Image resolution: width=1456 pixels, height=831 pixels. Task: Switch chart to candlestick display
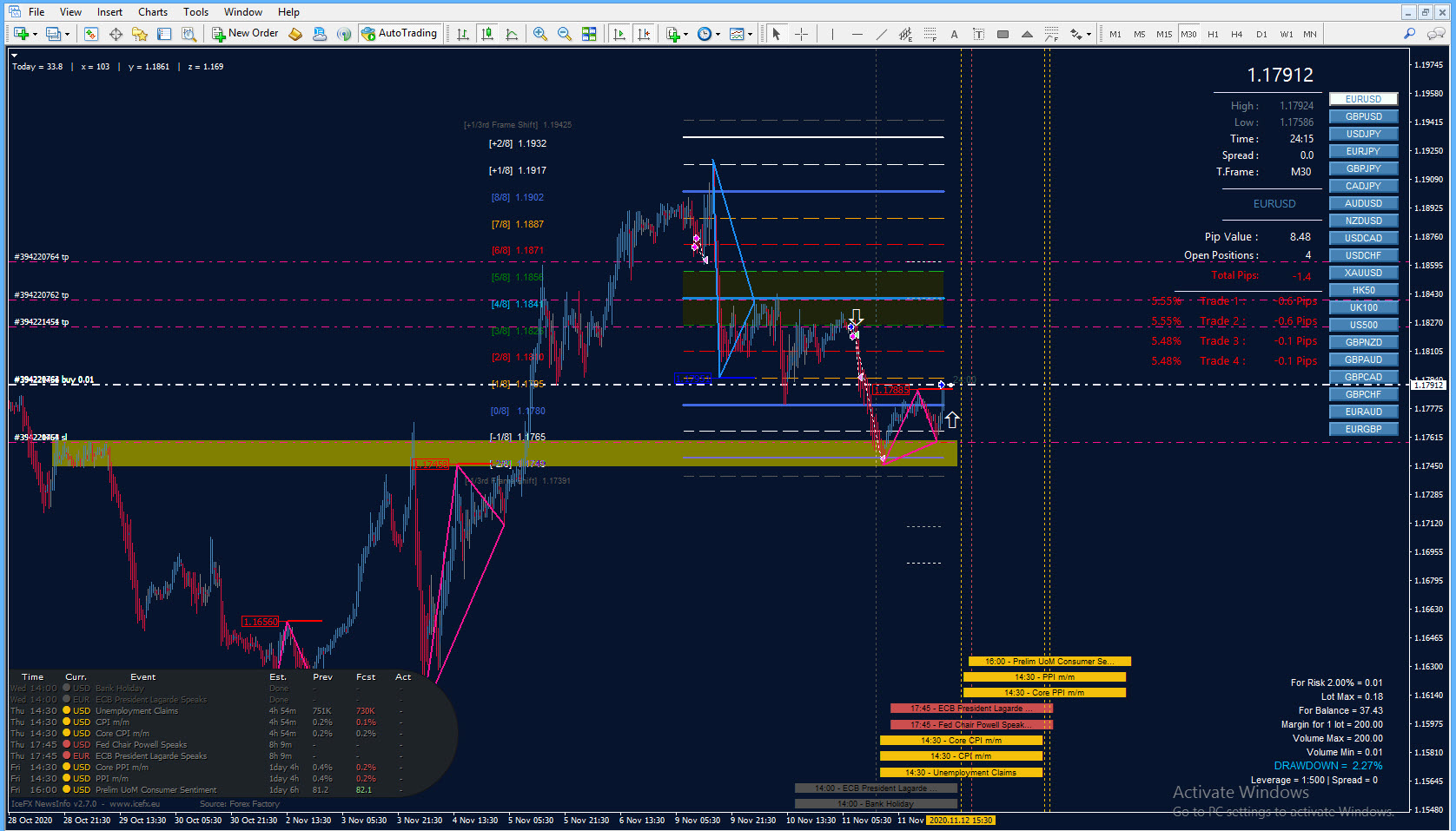pos(487,34)
